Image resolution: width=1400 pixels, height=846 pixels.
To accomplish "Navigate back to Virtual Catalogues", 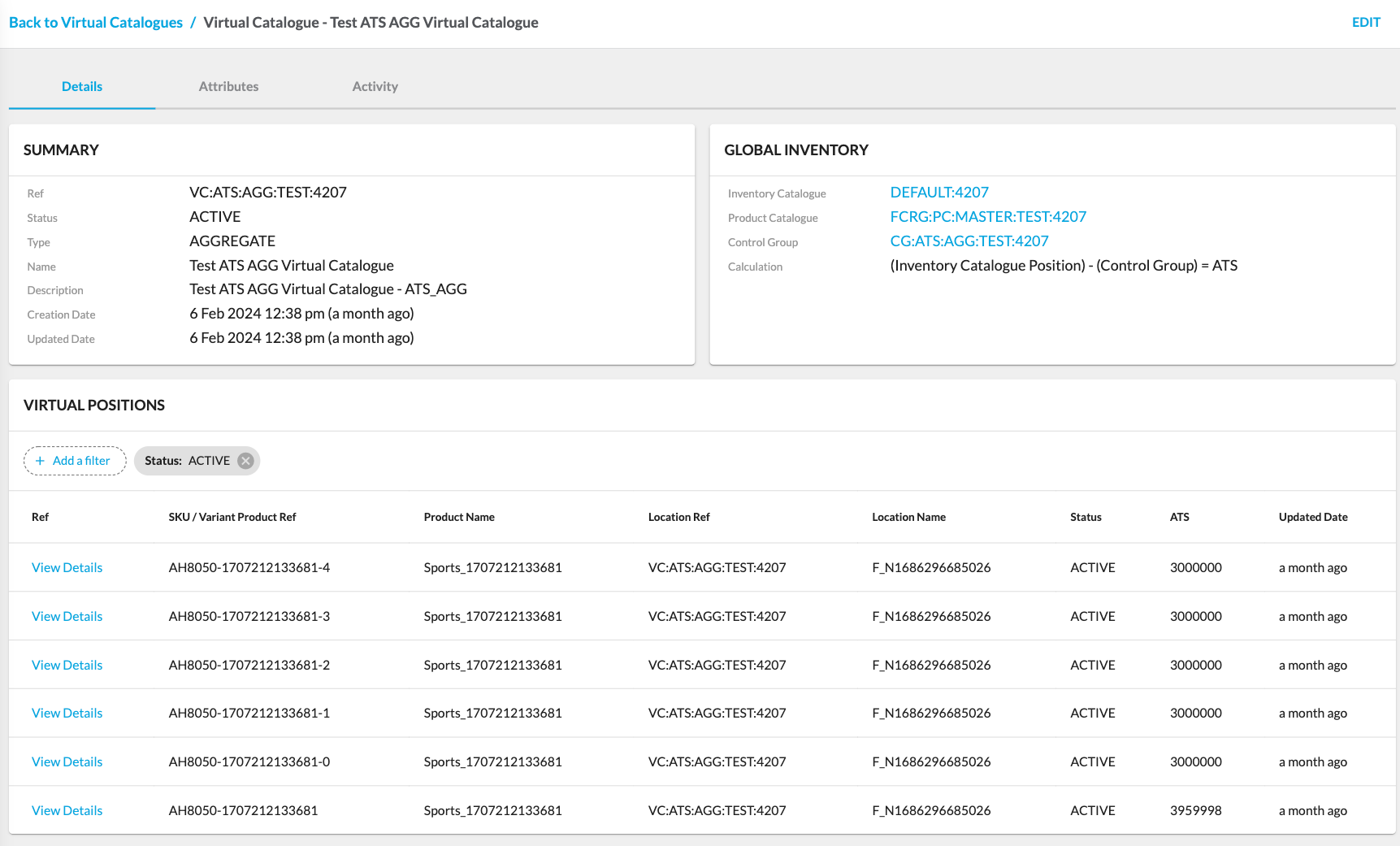I will point(95,22).
